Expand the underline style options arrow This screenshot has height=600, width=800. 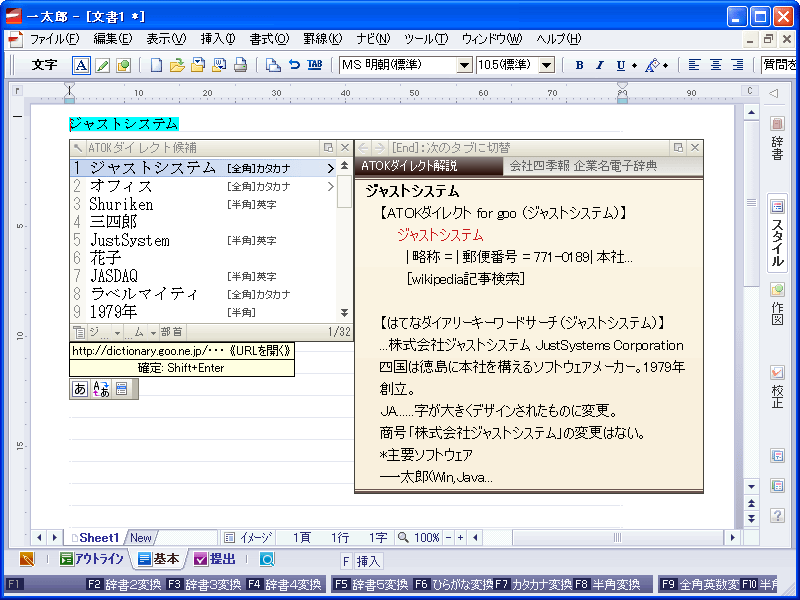(x=634, y=65)
